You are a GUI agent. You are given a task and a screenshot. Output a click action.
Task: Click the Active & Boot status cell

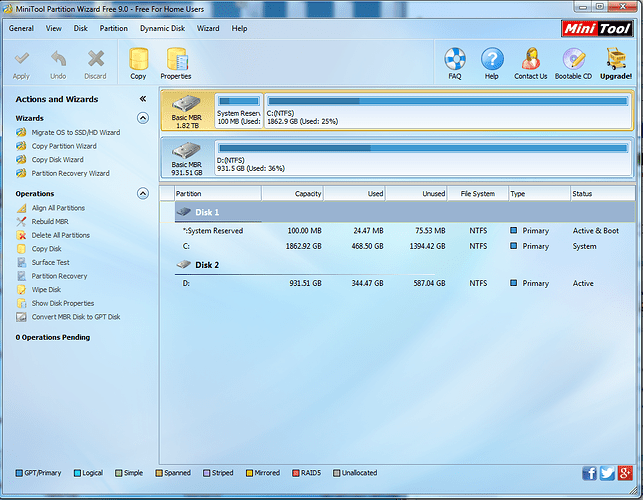[x=595, y=231]
